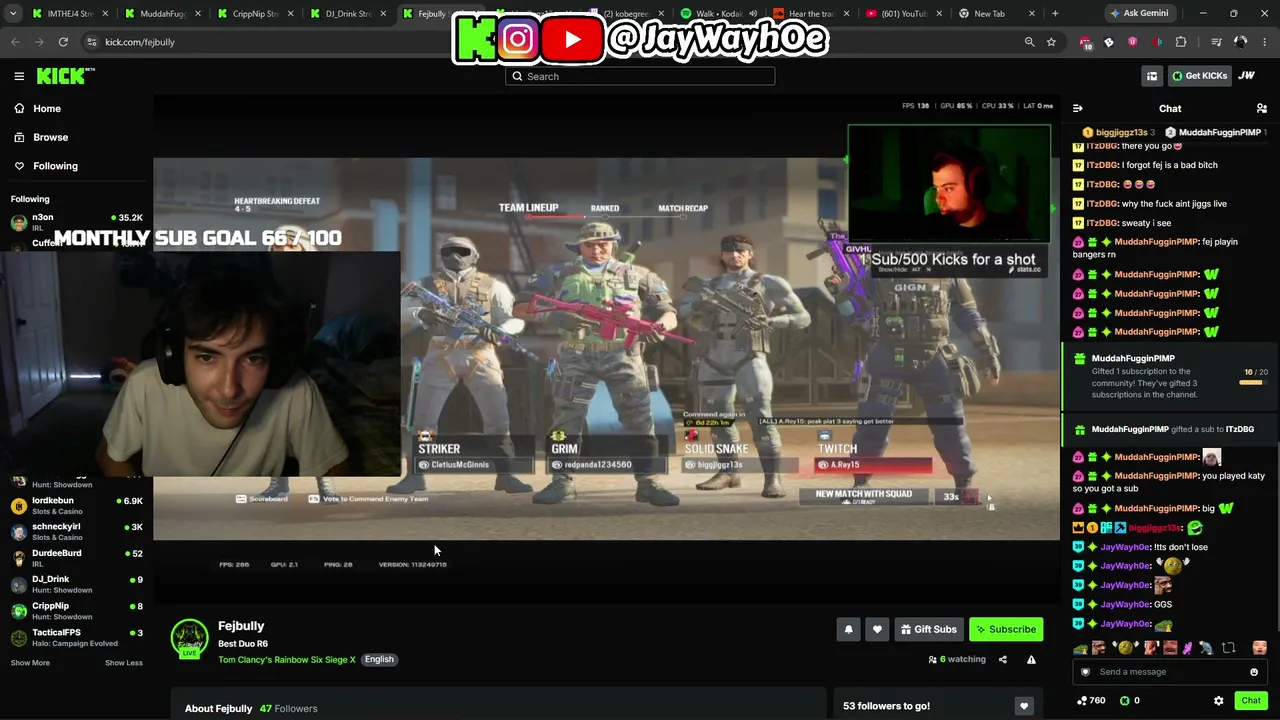Subscribe to Fejbully's channel
Image resolution: width=1280 pixels, height=720 pixels.
pyautogui.click(x=1006, y=629)
